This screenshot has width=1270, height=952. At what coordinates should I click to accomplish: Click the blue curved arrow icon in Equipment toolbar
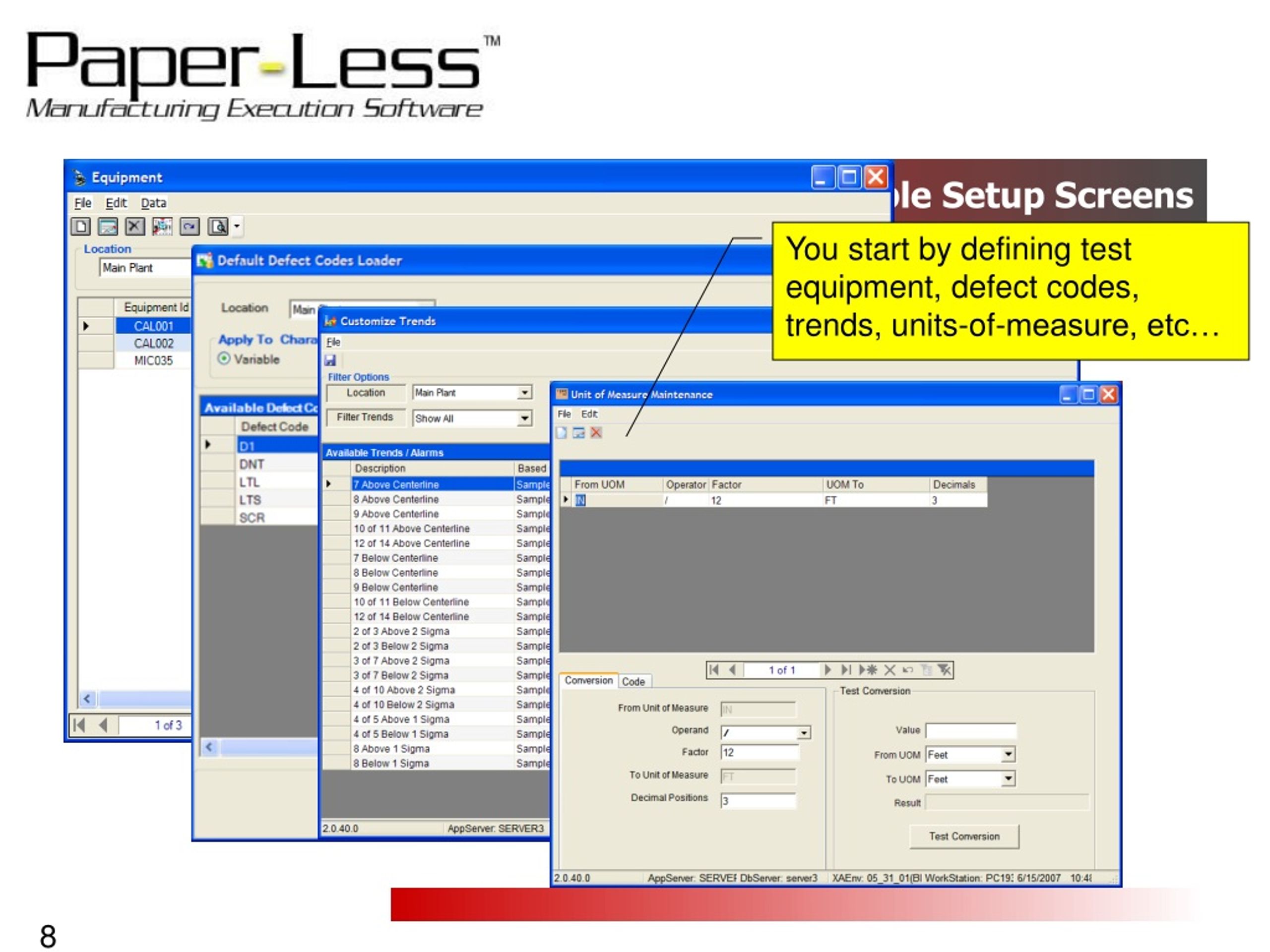point(190,227)
